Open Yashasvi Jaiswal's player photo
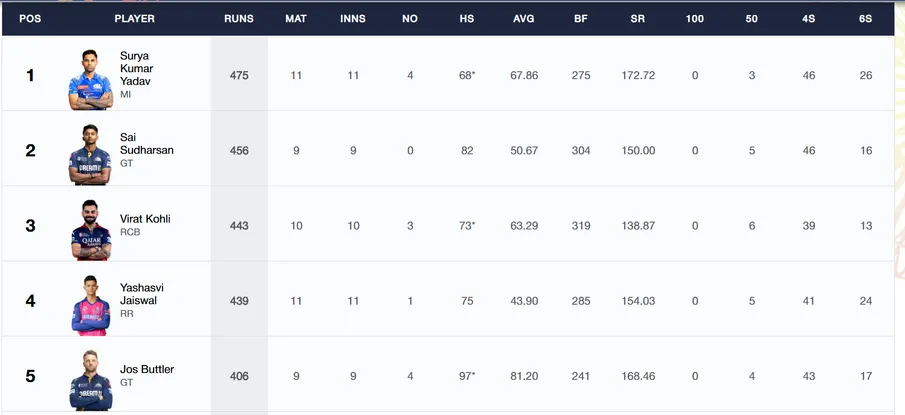 click(x=91, y=305)
